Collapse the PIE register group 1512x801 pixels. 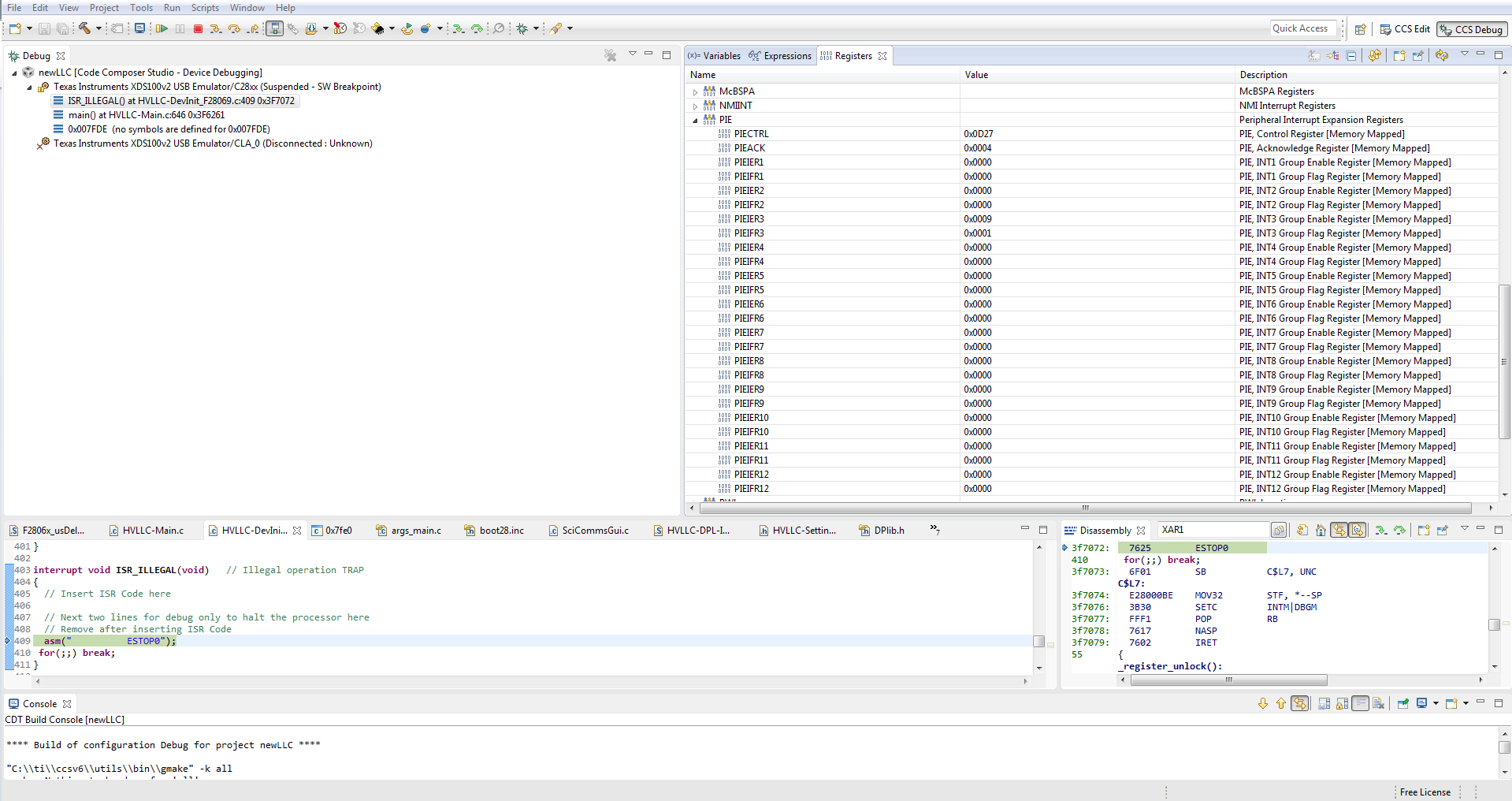click(x=695, y=121)
